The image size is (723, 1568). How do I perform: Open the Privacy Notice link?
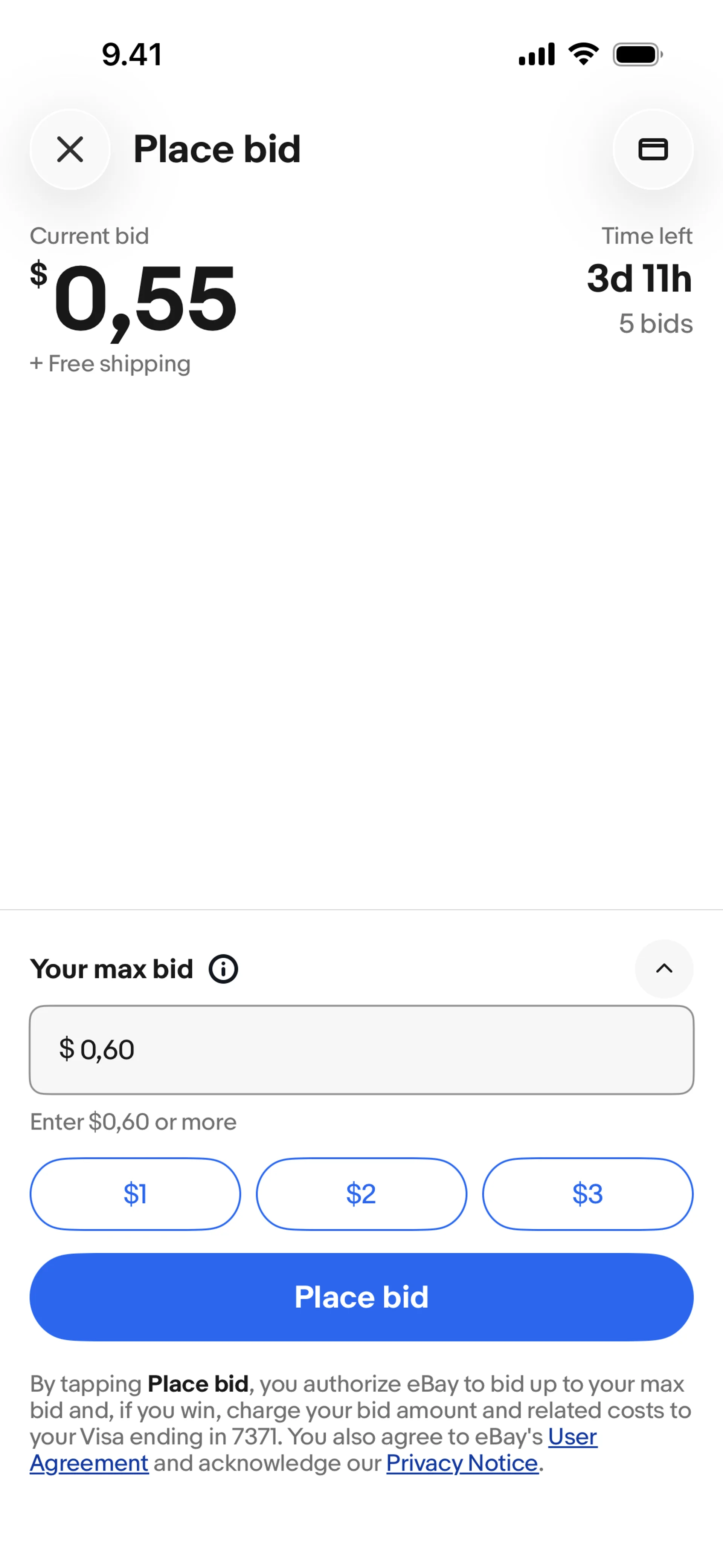pos(462,1463)
